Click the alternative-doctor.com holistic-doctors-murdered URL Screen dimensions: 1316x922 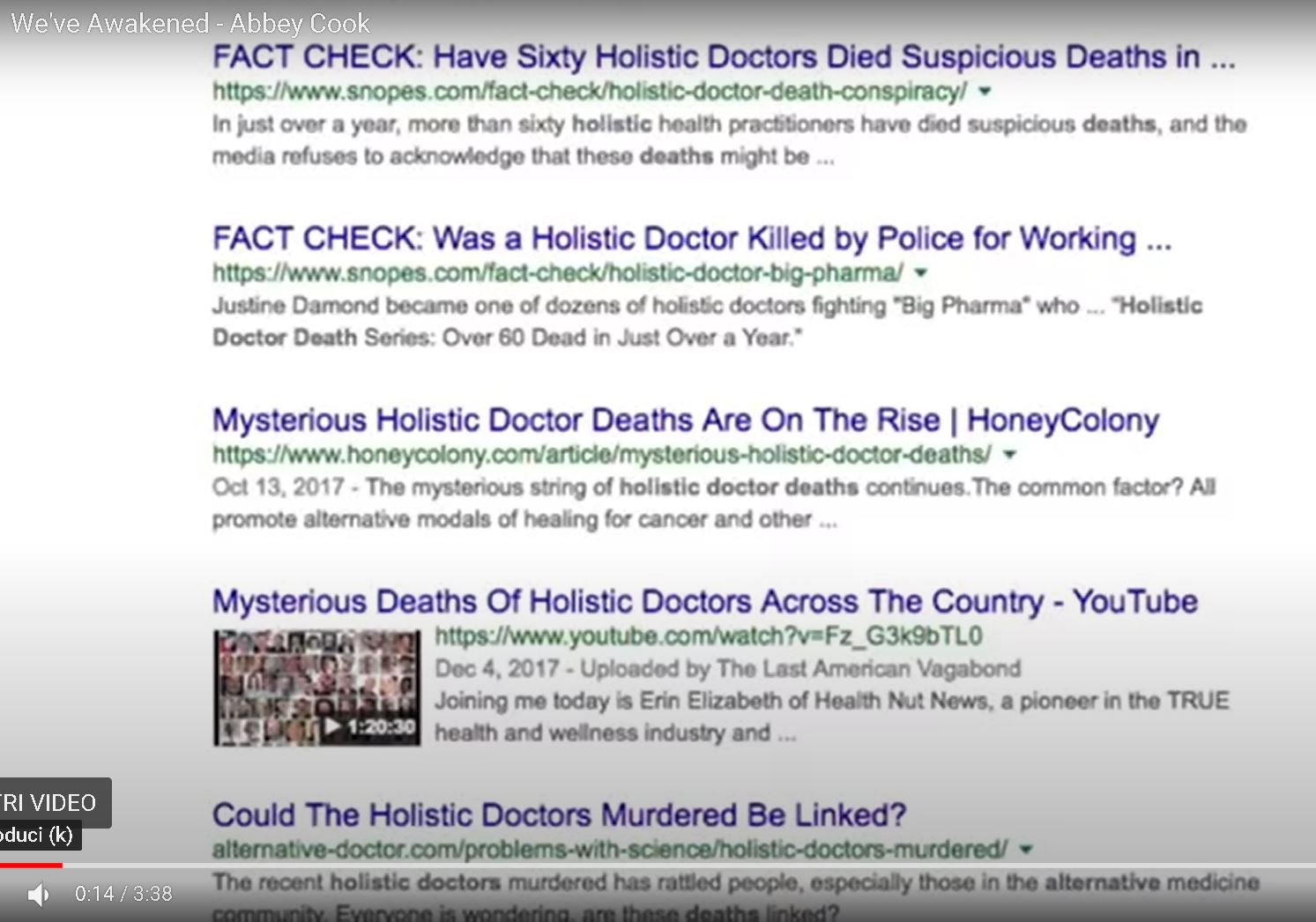click(610, 850)
